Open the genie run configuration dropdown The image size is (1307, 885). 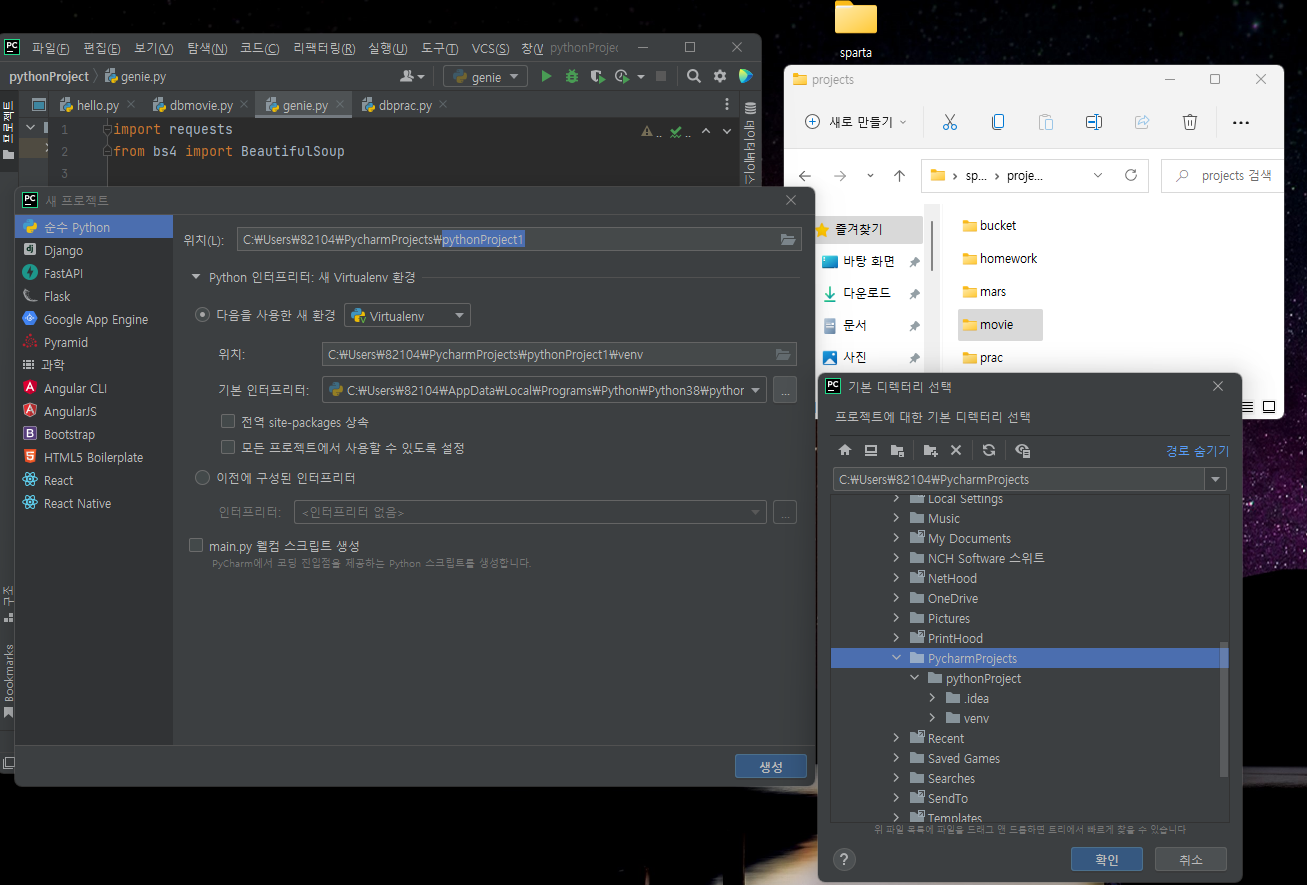485,76
